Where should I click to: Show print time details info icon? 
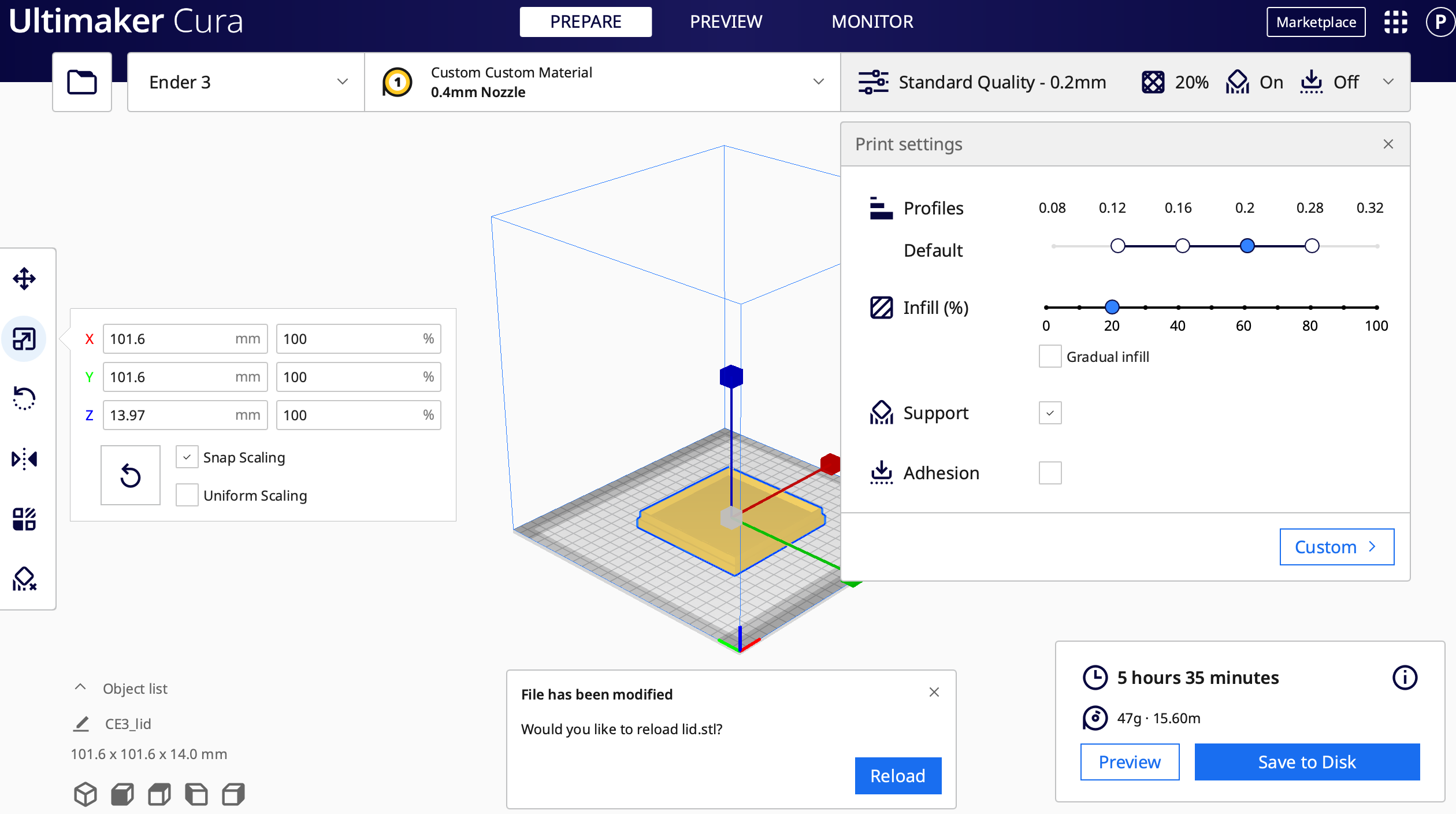pyautogui.click(x=1405, y=678)
